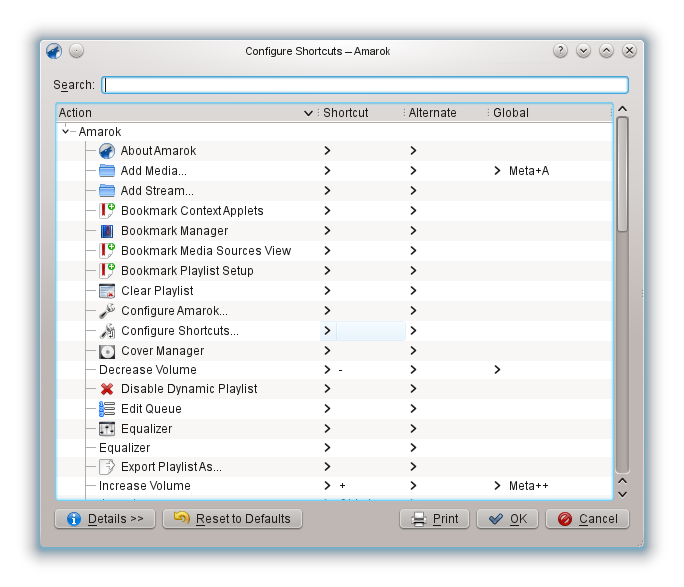This screenshot has height=587, width=684.
Task: Click the Add Media folder icon
Action: pos(107,171)
